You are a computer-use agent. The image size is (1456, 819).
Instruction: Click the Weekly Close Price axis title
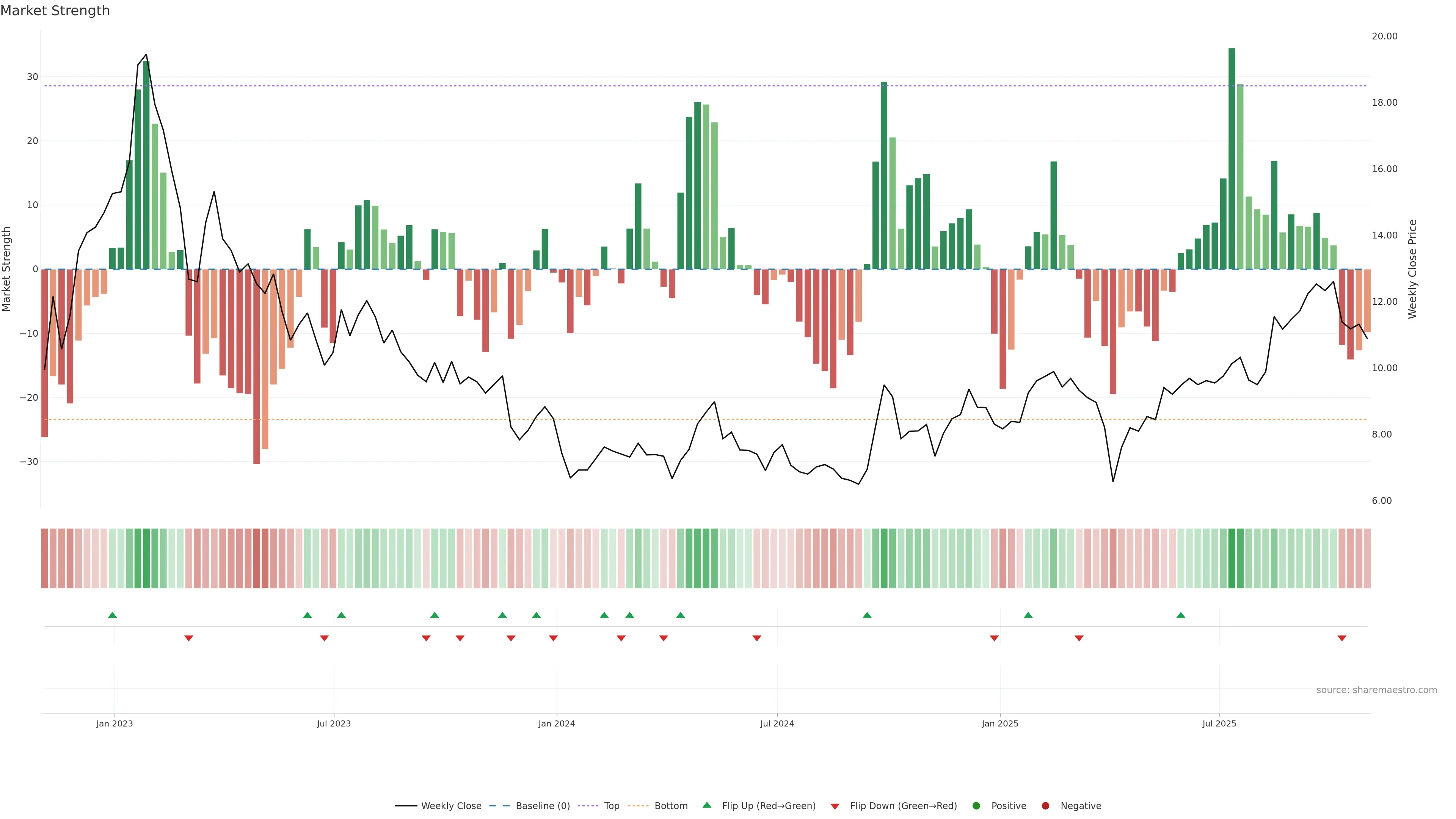[x=1412, y=269]
